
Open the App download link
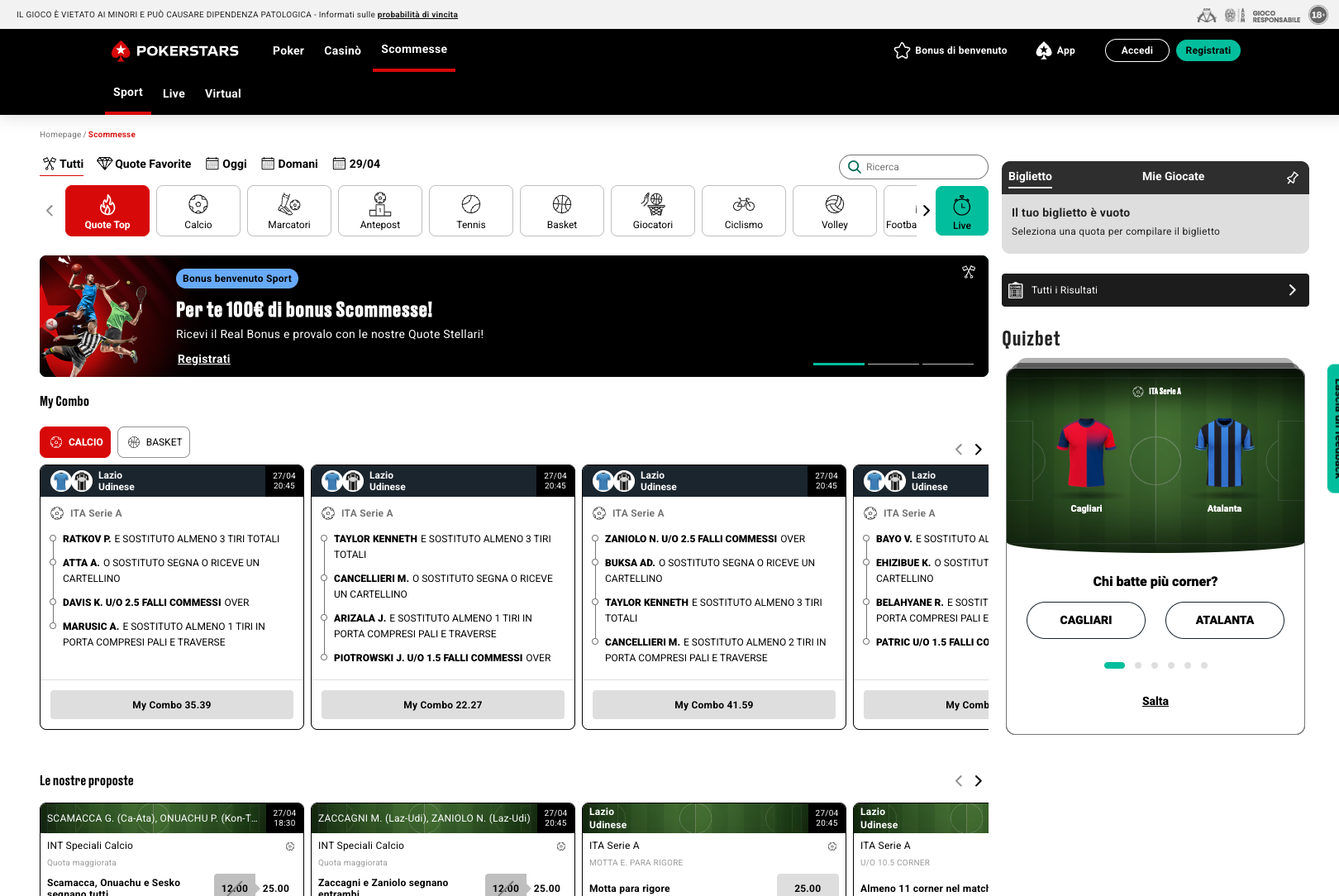click(1055, 50)
